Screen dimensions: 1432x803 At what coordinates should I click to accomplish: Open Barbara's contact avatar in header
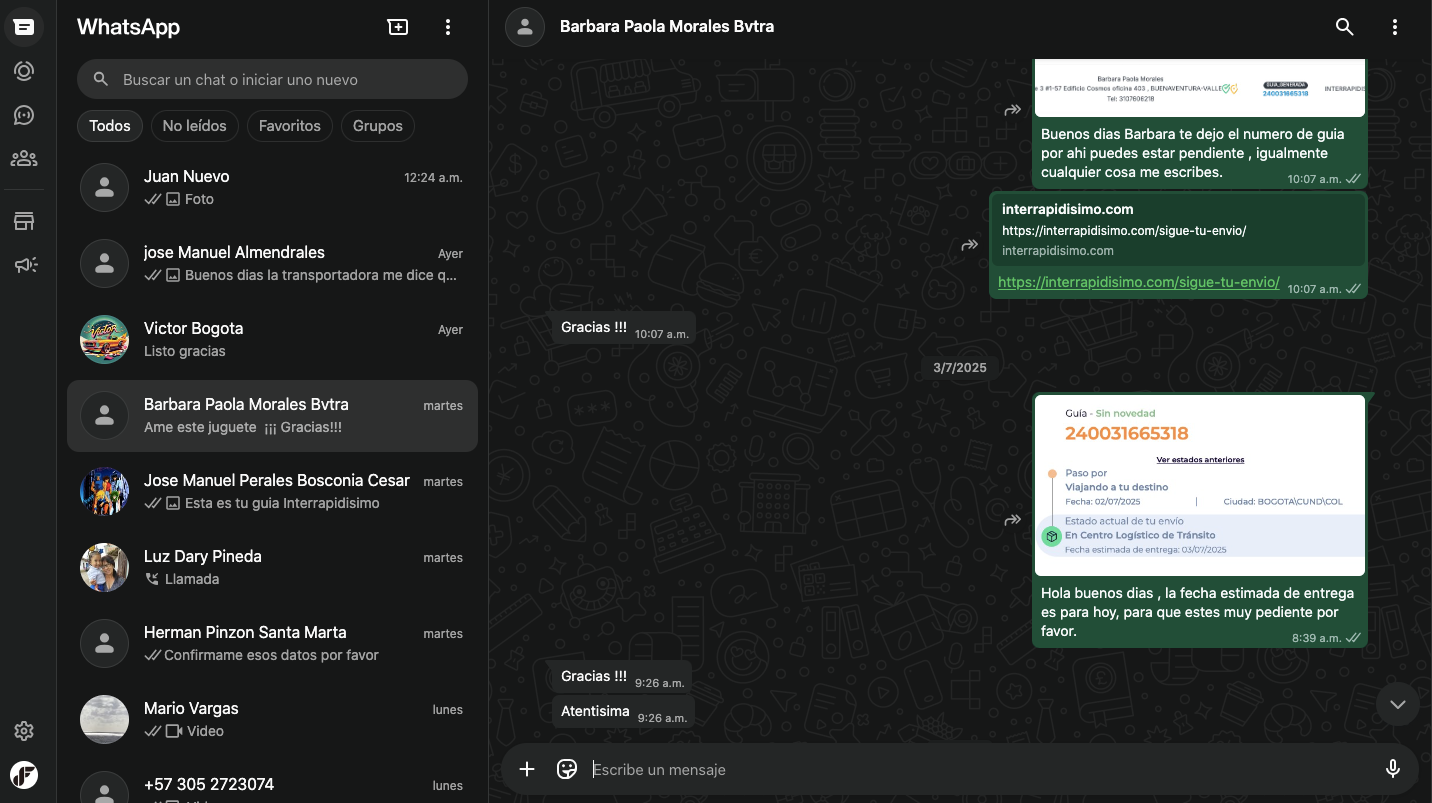tap(525, 27)
